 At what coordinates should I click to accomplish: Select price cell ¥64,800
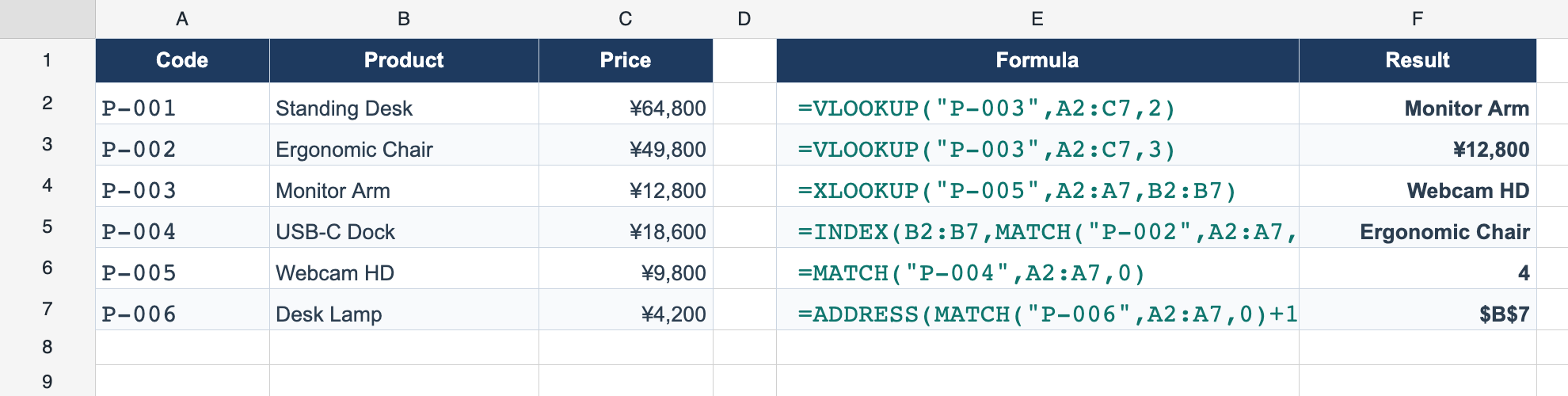point(626,104)
